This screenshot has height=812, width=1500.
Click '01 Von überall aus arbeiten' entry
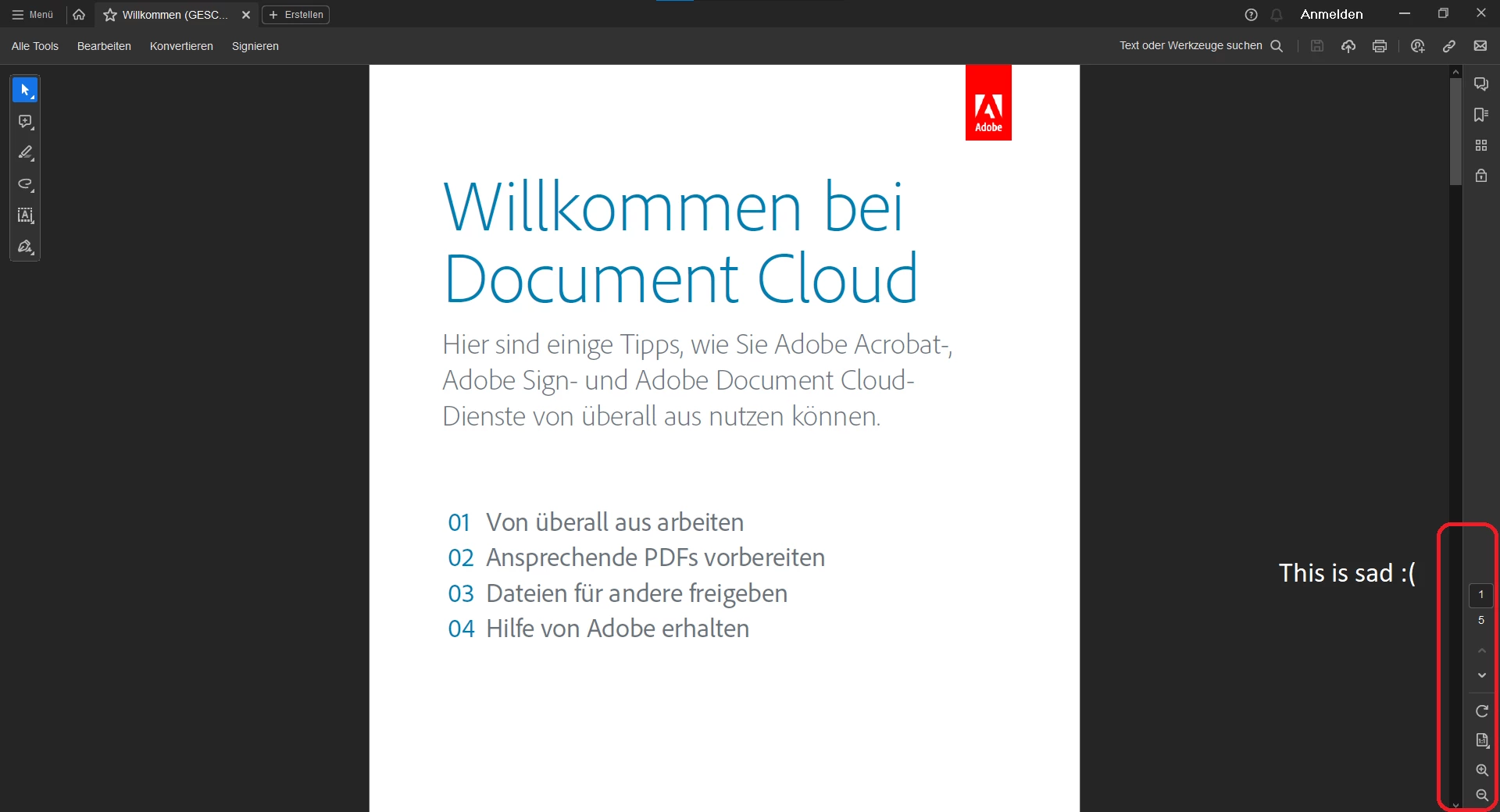[595, 522]
